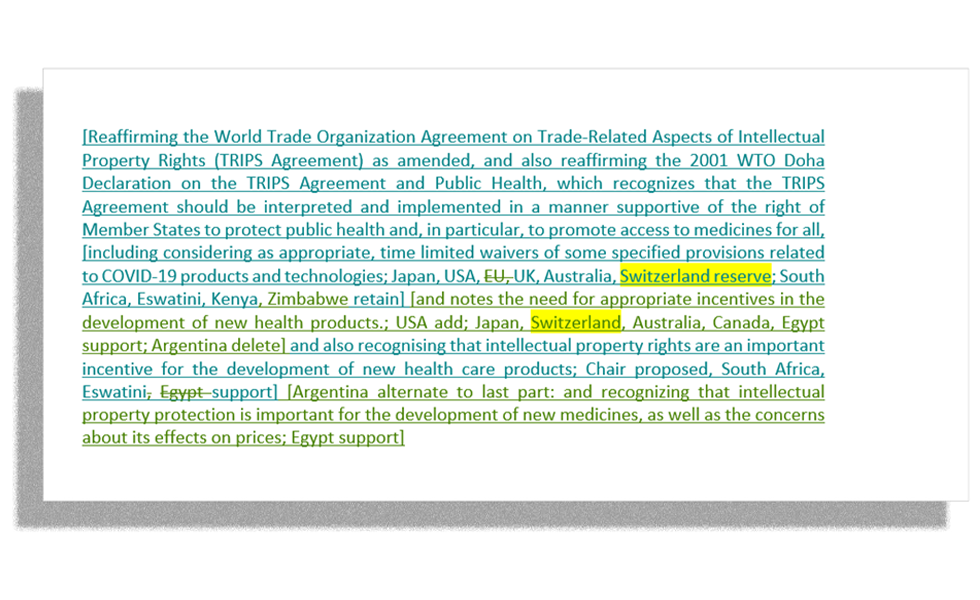
Task: Click 'Member States' at the line start
Action: tap(142, 229)
